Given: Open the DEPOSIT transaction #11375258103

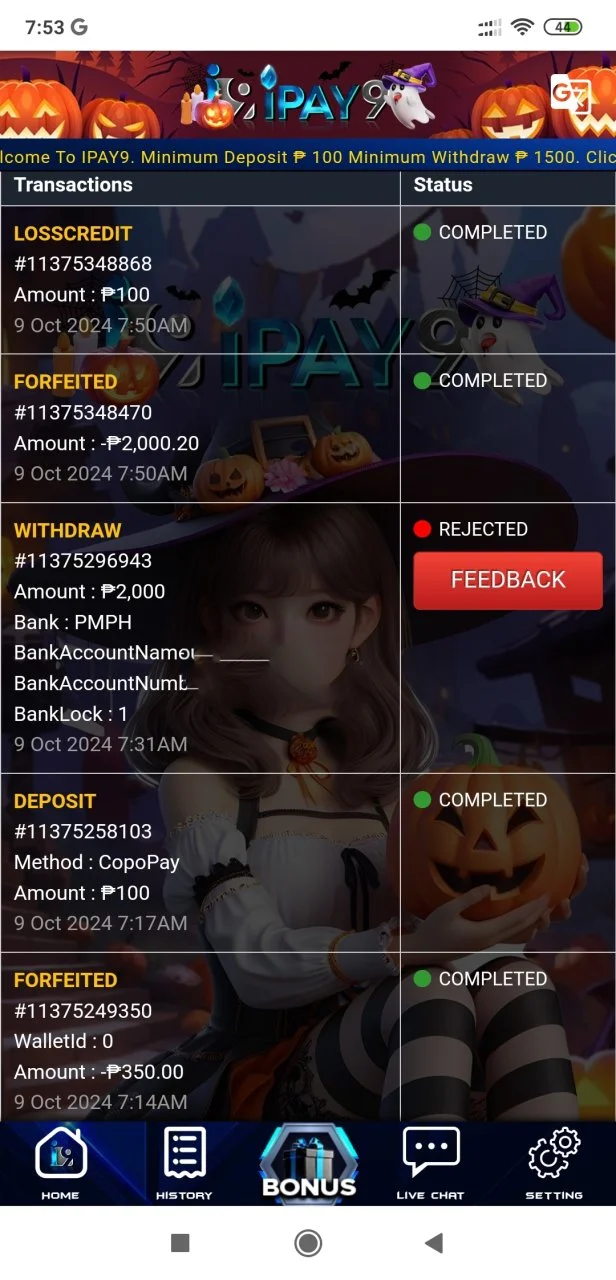Looking at the screenshot, I should pyautogui.click(x=200, y=862).
